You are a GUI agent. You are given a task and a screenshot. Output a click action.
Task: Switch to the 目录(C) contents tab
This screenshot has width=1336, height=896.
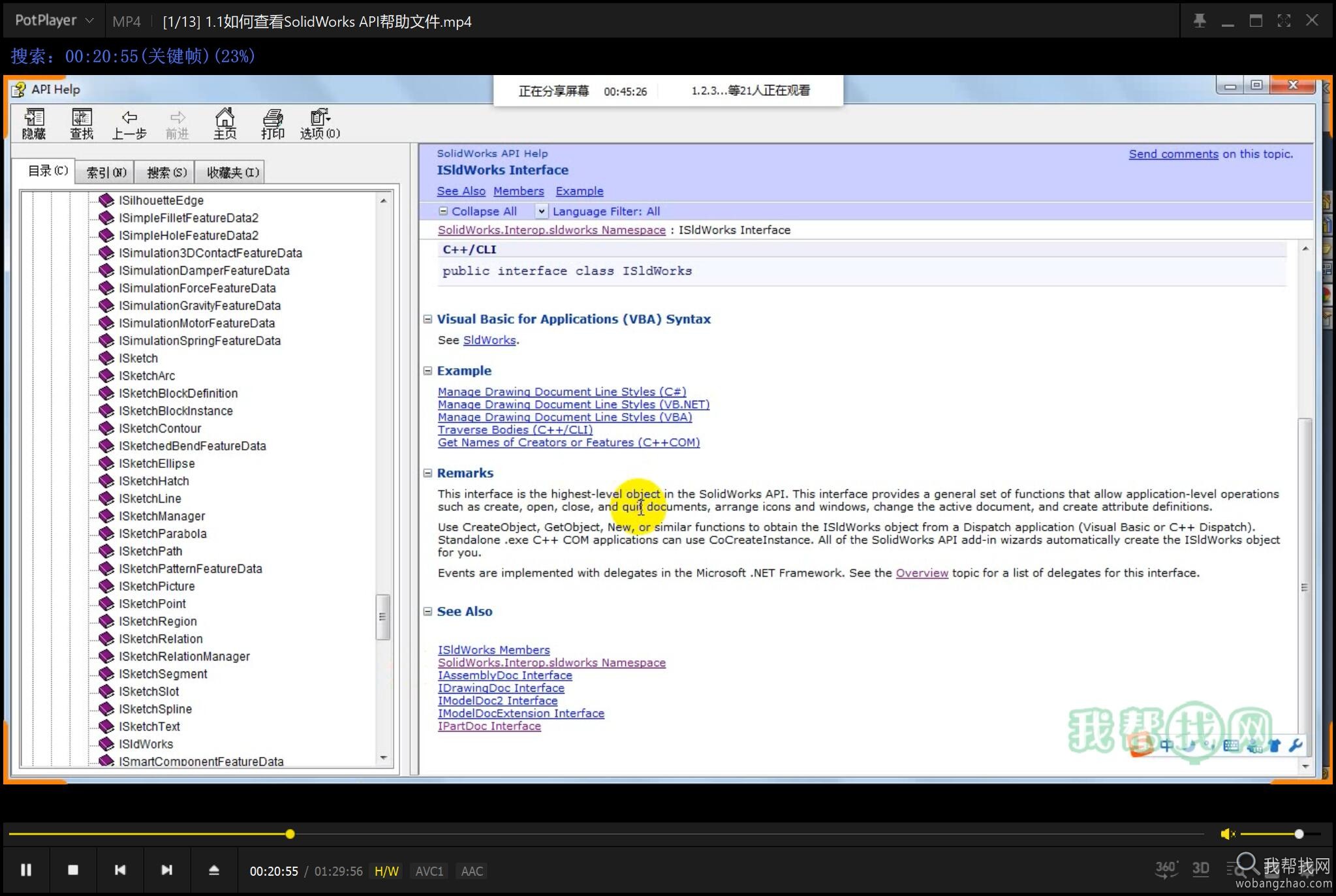tap(46, 171)
